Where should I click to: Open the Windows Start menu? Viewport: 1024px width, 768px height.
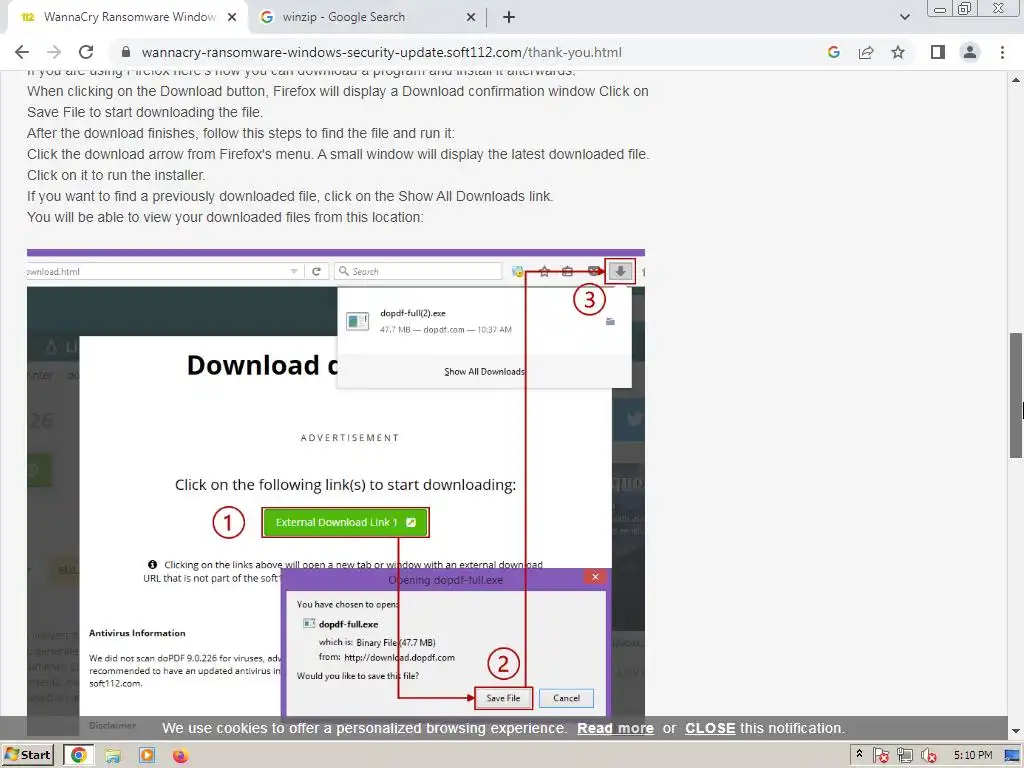click(x=28, y=755)
